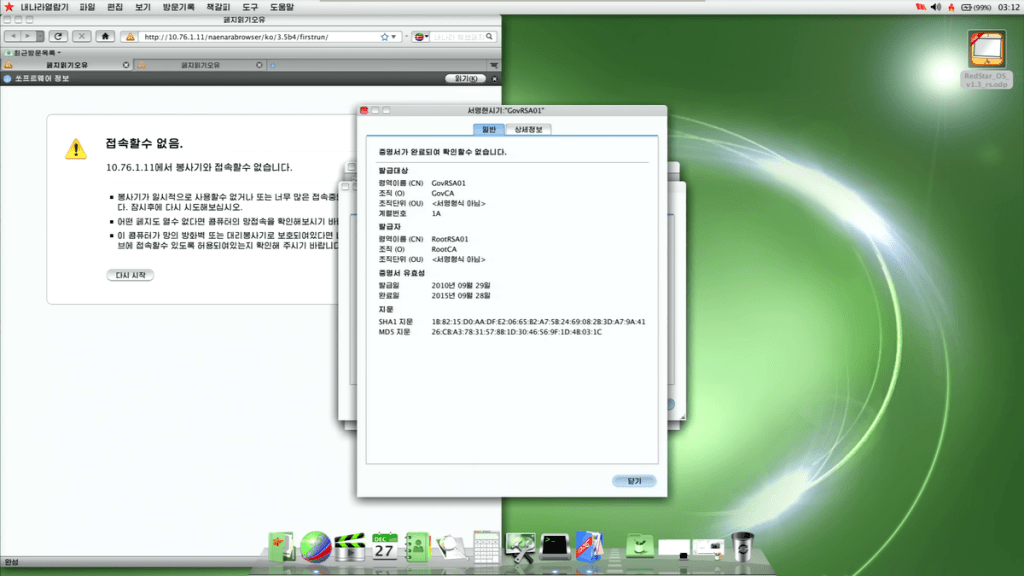Switch to the 상세정보 tab in certificate dialog
1024x576 pixels.
[x=527, y=129]
